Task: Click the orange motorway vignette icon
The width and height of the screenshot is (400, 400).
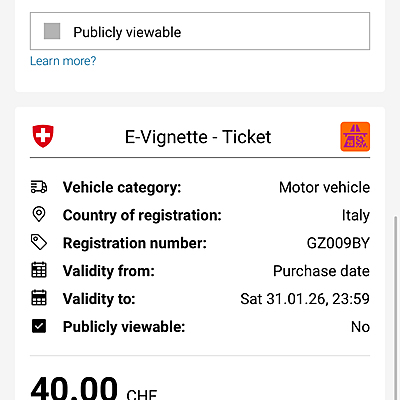Action: click(355, 137)
